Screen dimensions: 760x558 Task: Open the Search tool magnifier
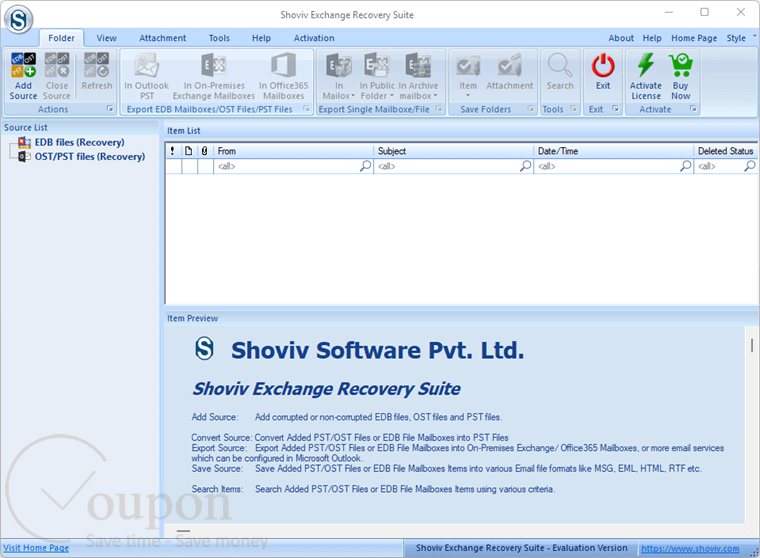560,65
